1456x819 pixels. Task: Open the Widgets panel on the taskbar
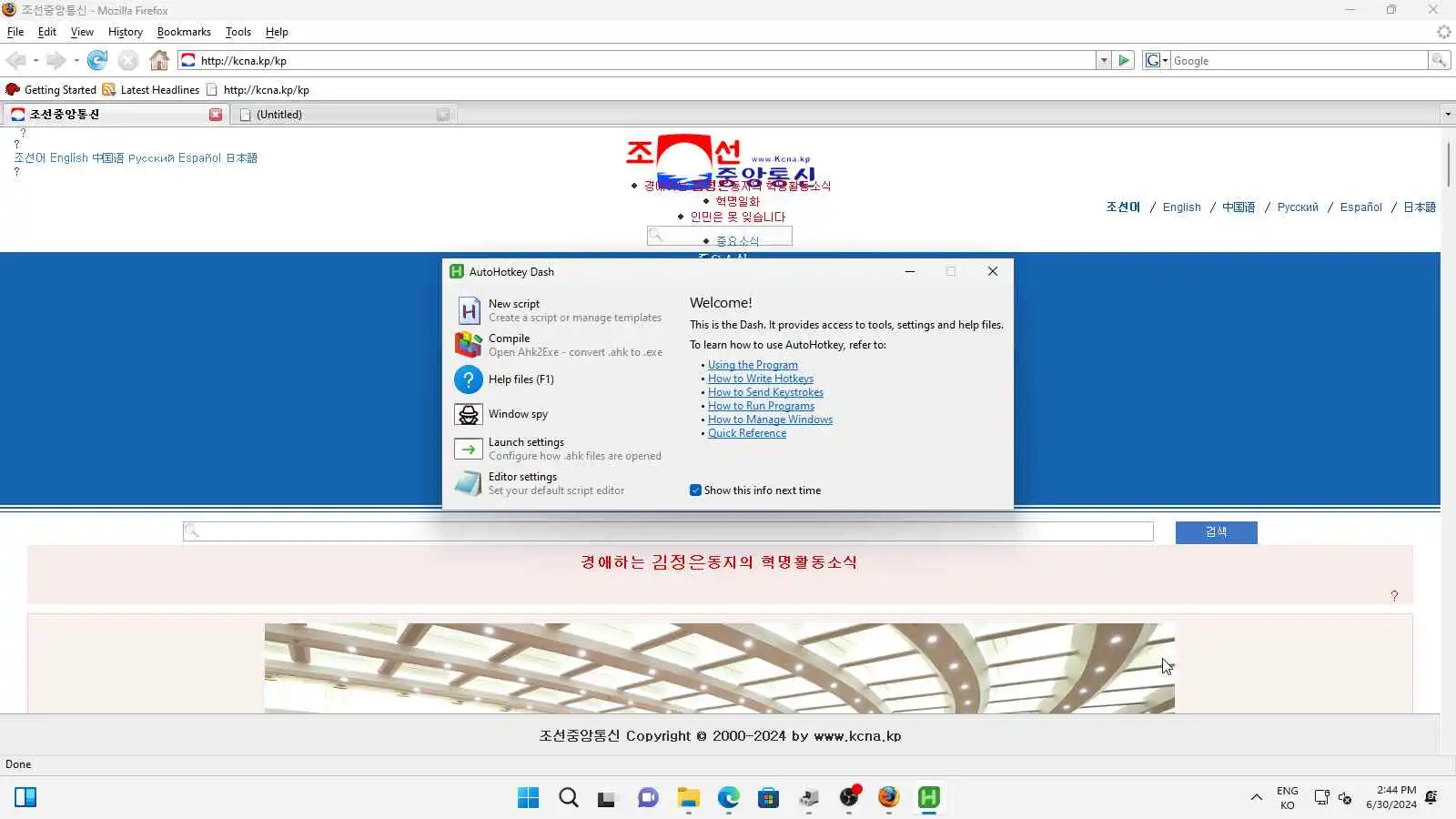(x=25, y=798)
